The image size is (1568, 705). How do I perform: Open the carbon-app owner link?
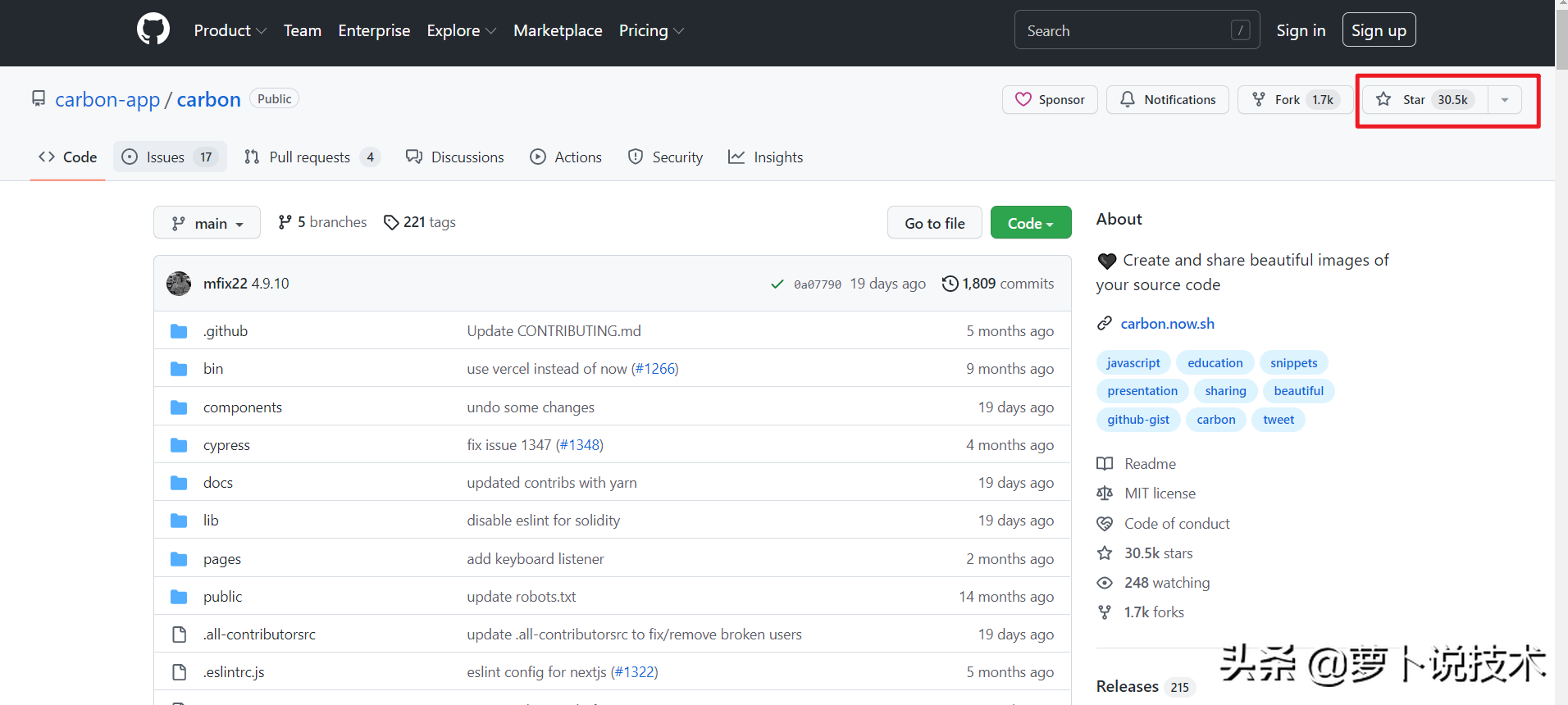pyautogui.click(x=107, y=99)
